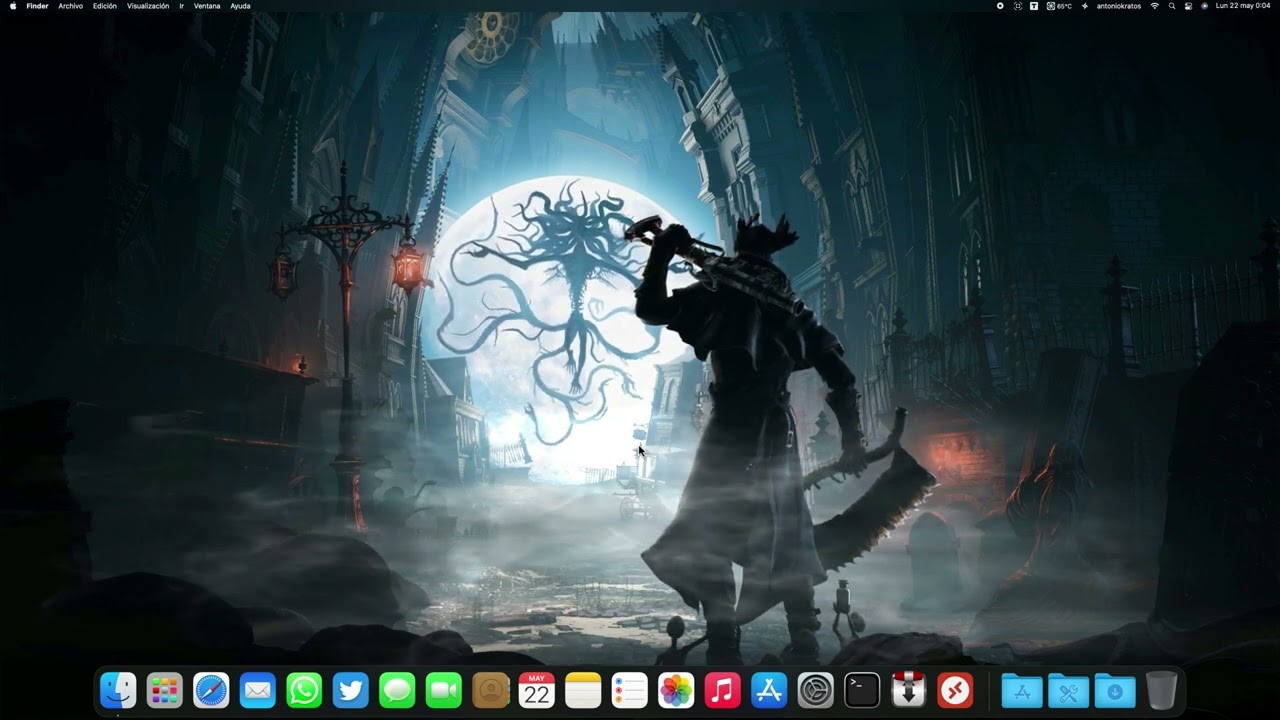
Task: Launch Terminal from the Dock
Action: point(862,690)
